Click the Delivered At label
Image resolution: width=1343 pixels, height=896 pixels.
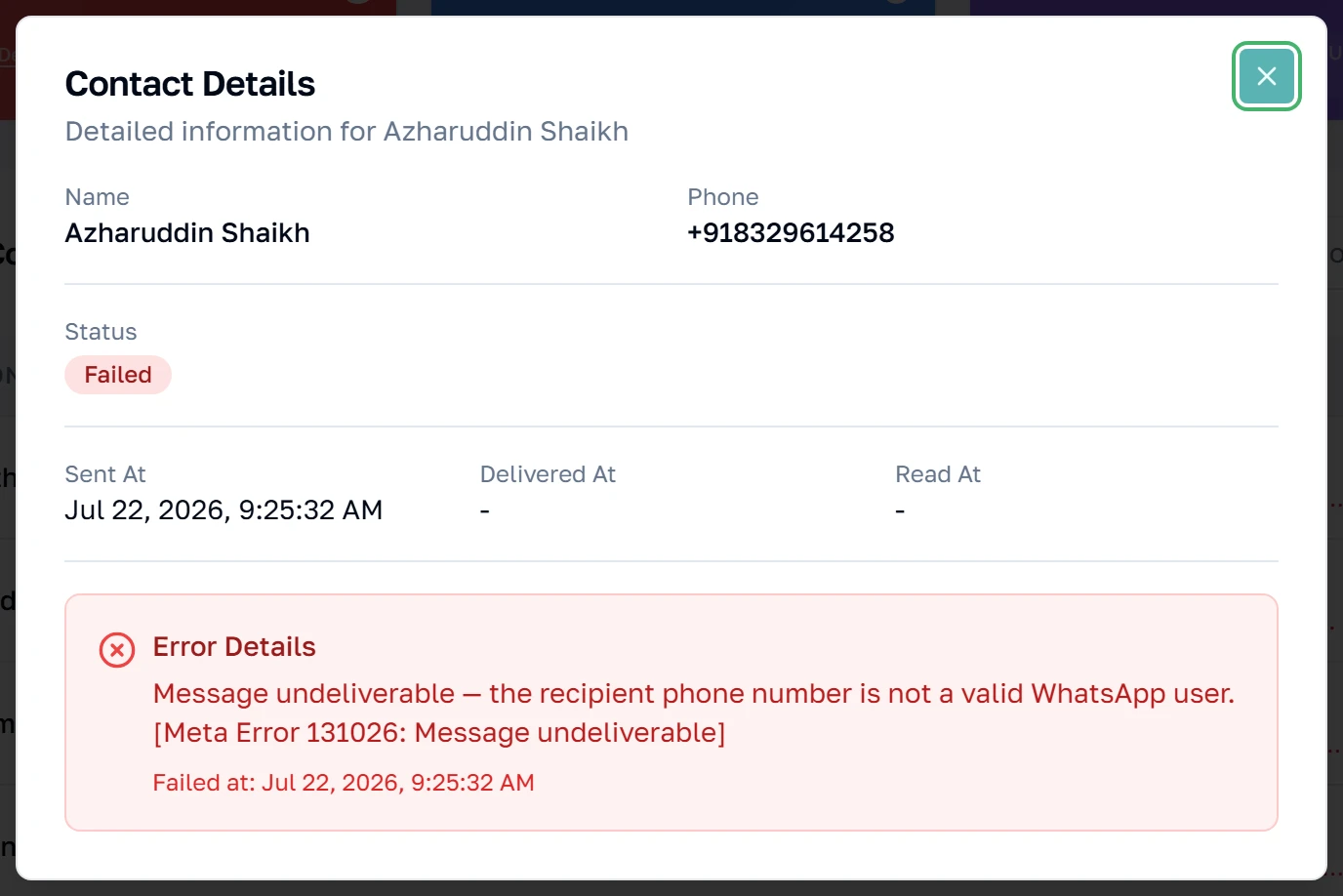(x=548, y=474)
